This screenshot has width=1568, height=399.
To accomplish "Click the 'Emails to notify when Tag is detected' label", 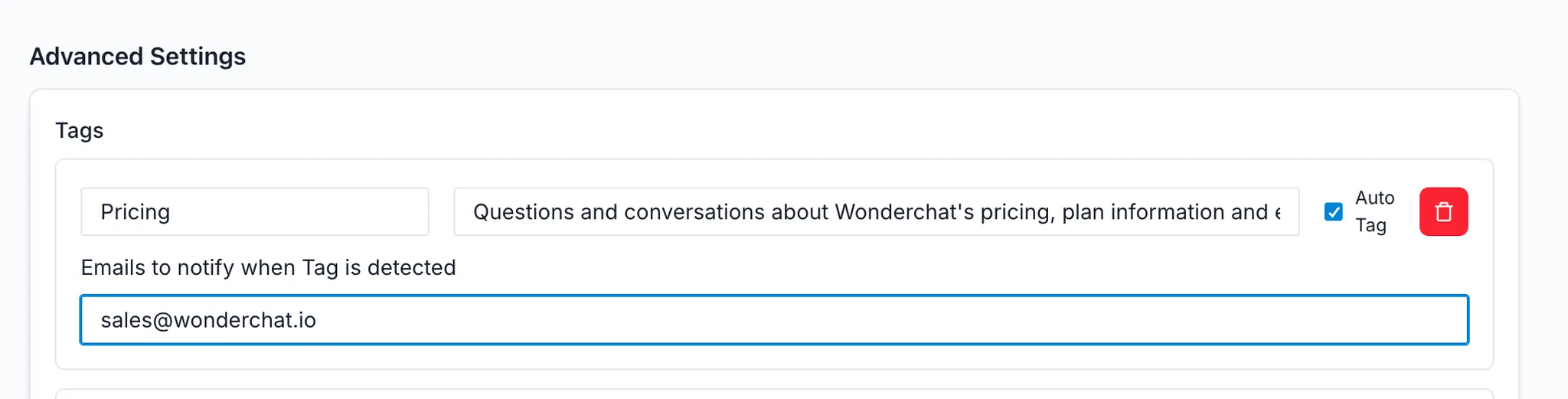I will [268, 267].
